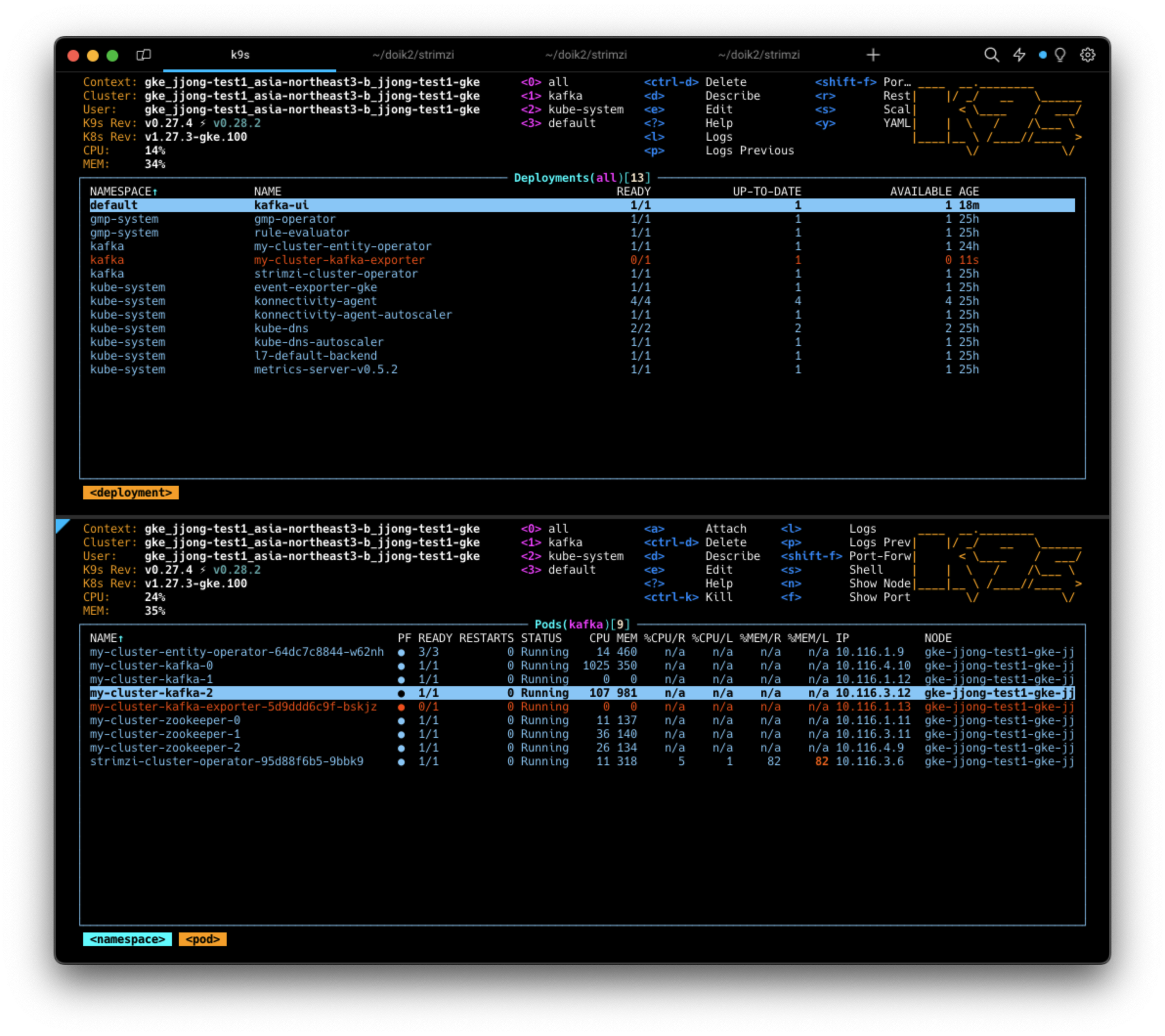Click the split panes book icon
Screen dimensions: 1165x1036
(x=144, y=55)
